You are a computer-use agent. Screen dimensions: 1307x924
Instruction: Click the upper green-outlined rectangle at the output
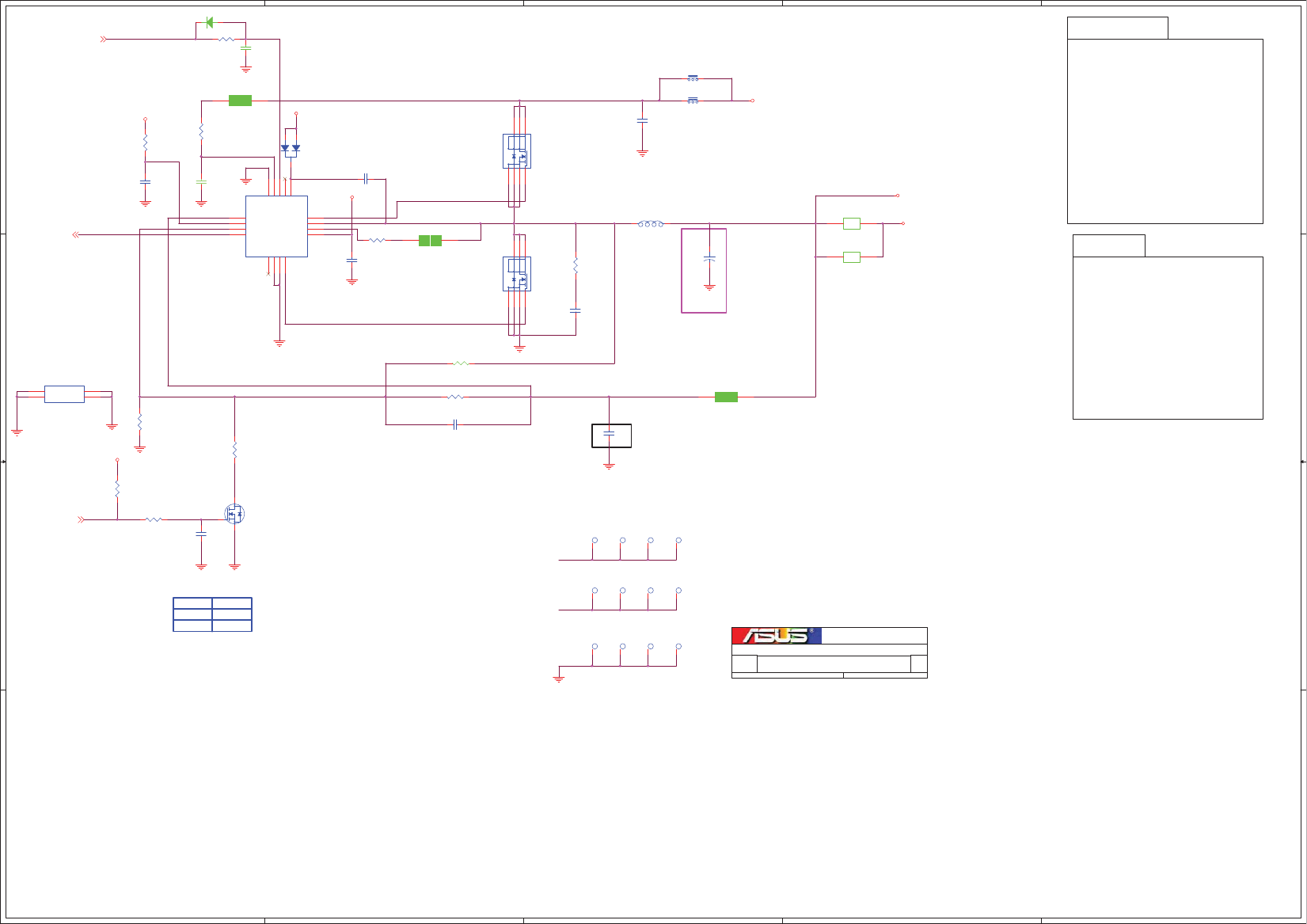click(852, 224)
